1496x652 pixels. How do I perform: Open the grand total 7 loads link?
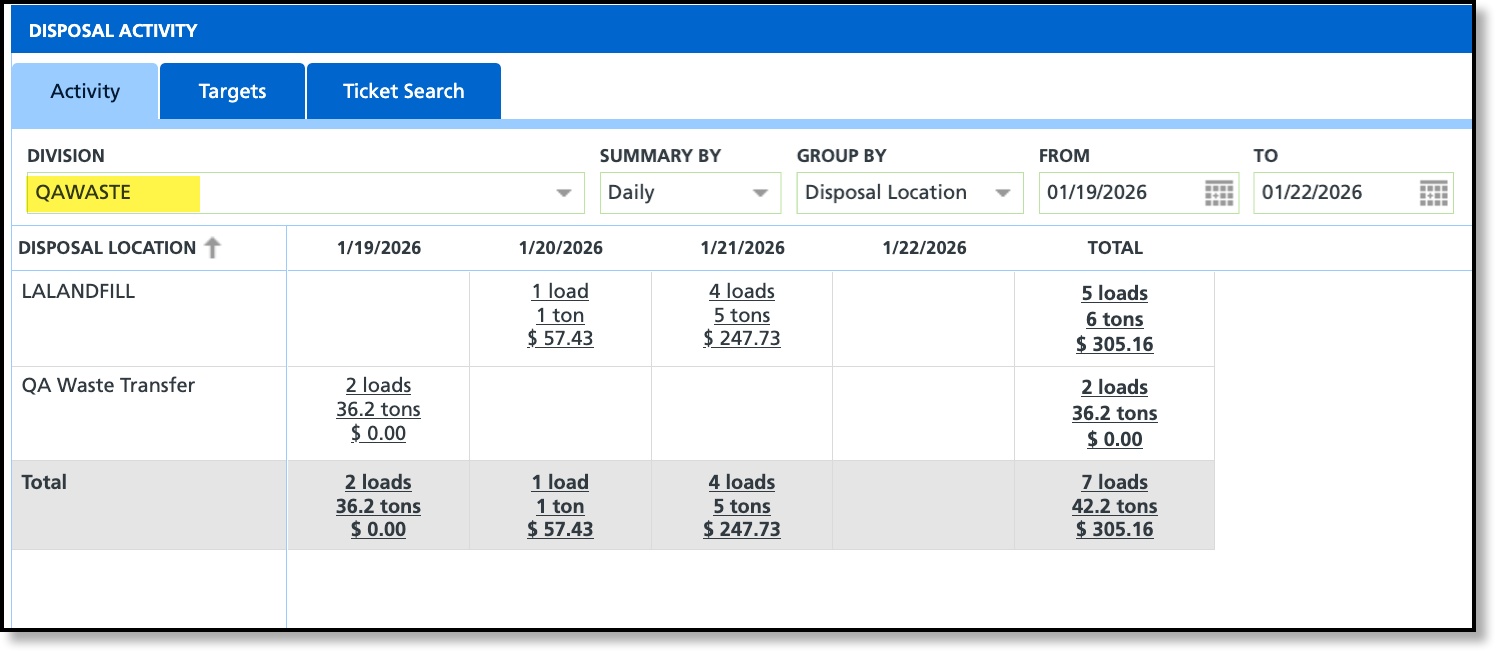(x=1115, y=482)
